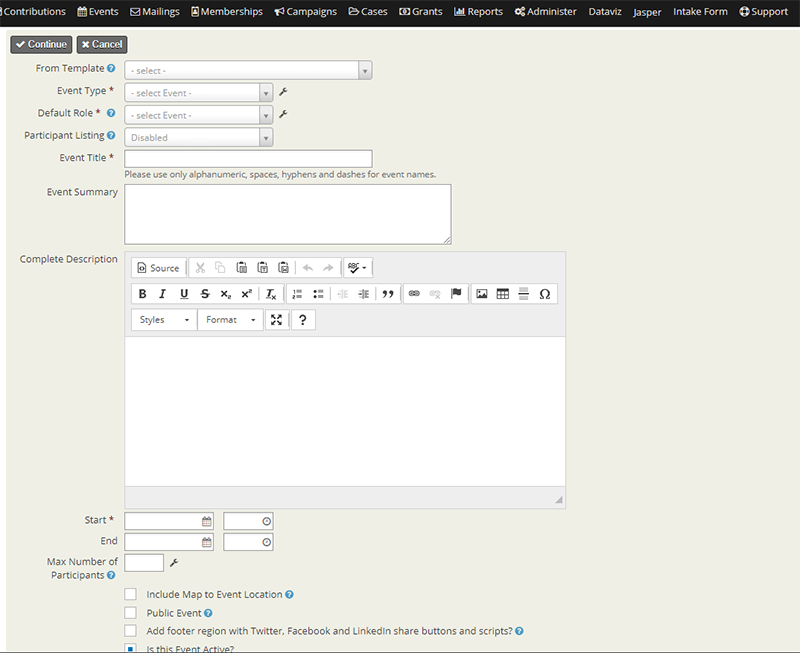800x653 pixels.
Task: Click the wrench icon next to Event Type
Action: [x=283, y=90]
